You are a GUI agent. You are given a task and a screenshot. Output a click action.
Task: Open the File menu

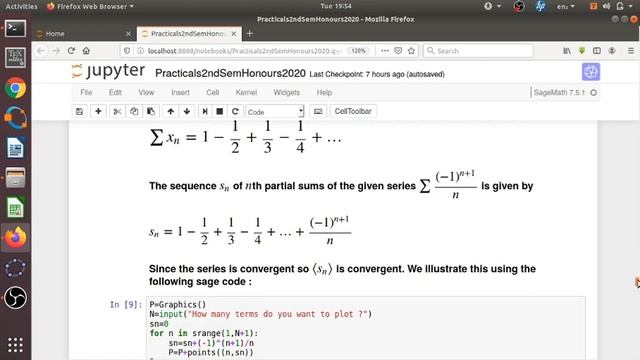86,92
